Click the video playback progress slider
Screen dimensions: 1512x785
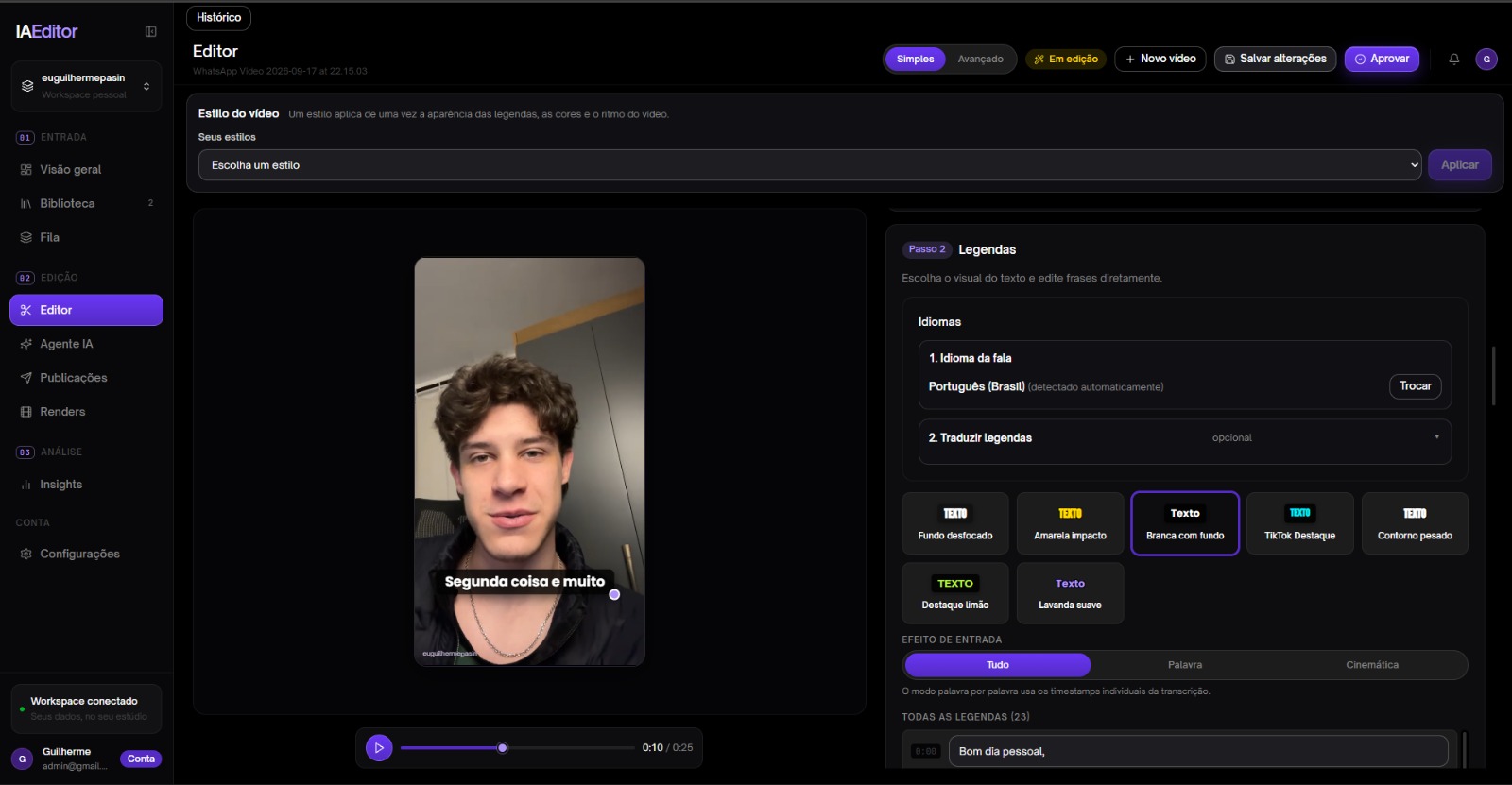point(518,748)
